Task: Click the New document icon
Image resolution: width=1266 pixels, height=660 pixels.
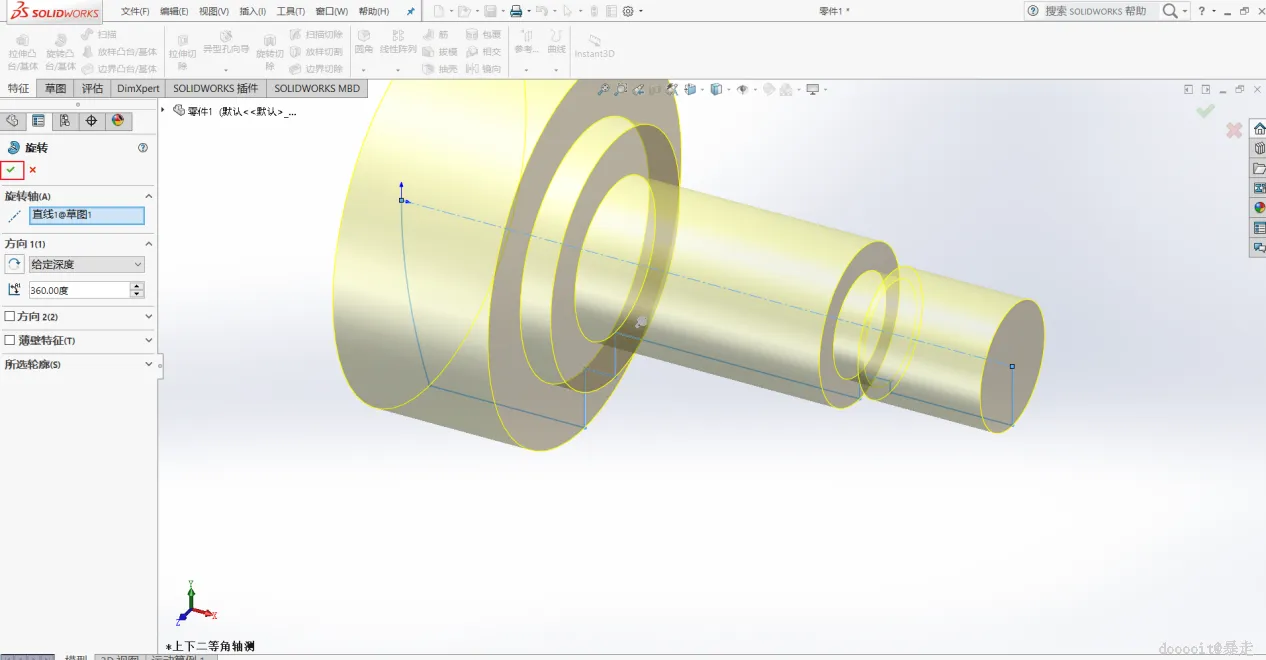Action: pyautogui.click(x=438, y=11)
